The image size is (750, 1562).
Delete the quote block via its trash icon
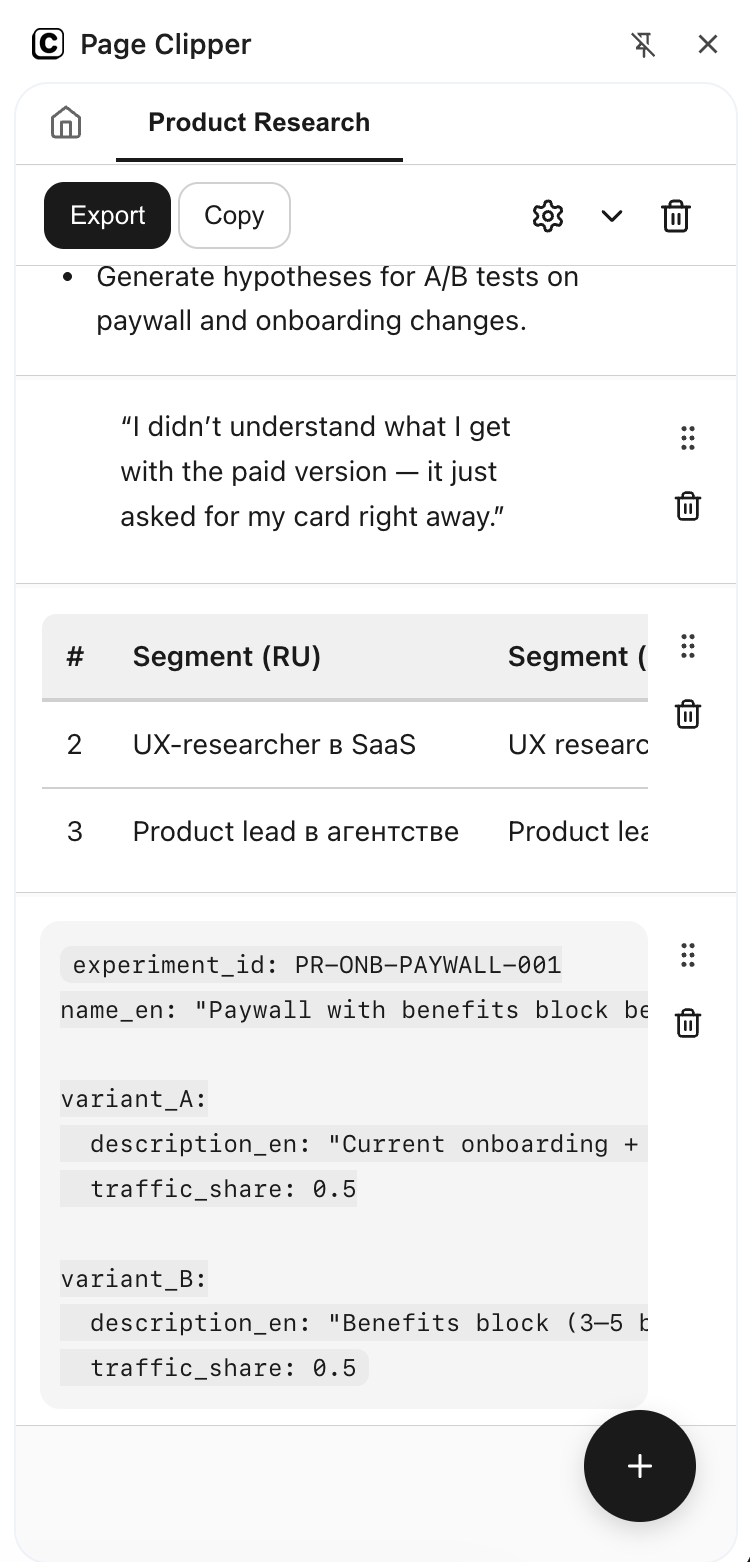[x=687, y=506]
